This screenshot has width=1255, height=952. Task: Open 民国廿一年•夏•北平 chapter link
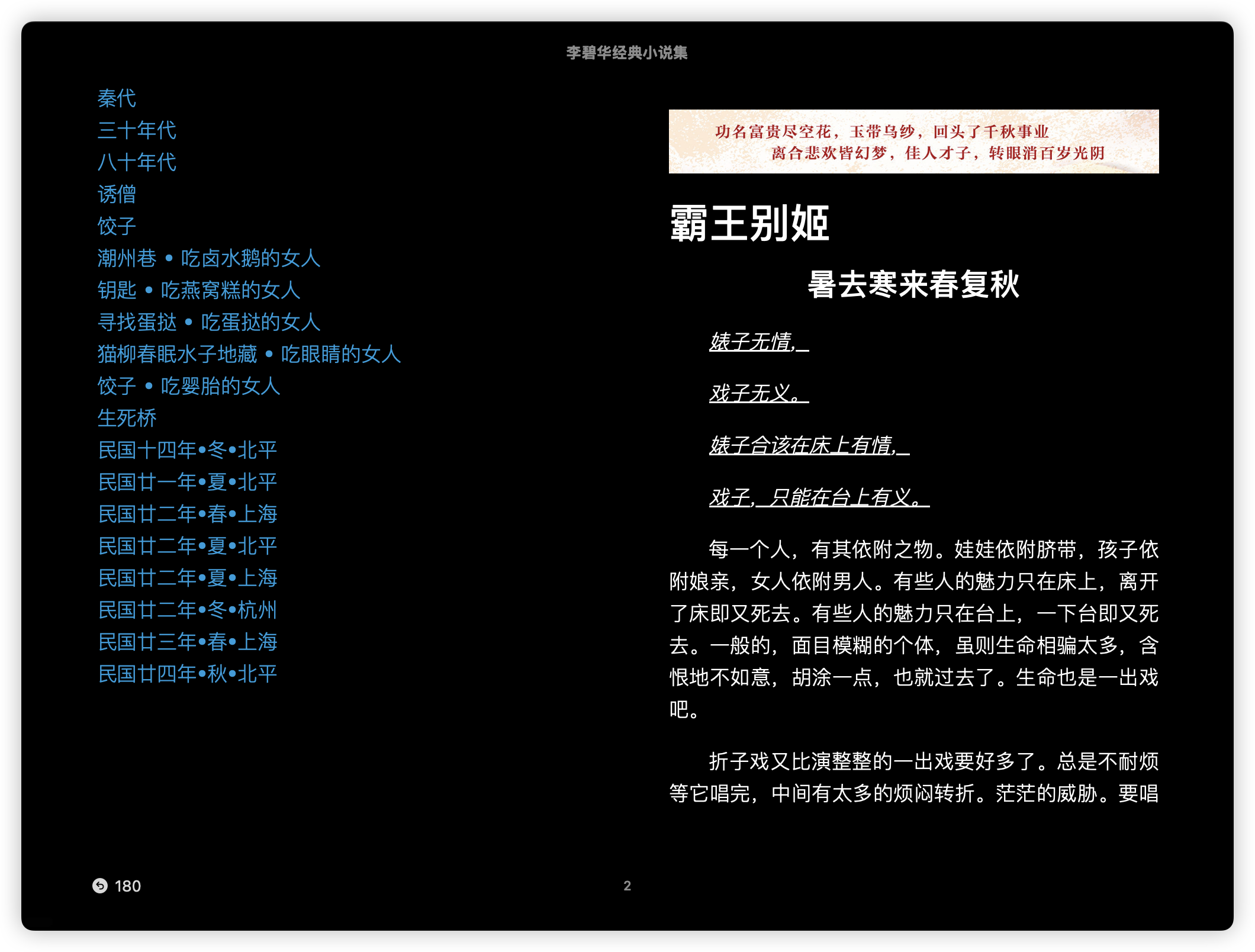pos(188,482)
